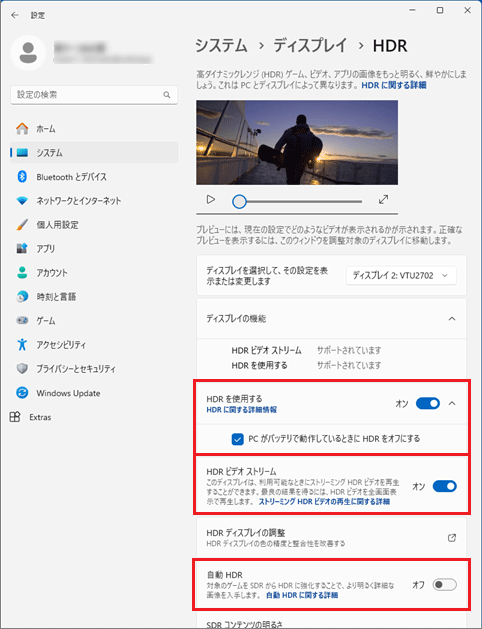Expand preview video to fullscreen
This screenshot has height=629, width=482.
(383, 199)
